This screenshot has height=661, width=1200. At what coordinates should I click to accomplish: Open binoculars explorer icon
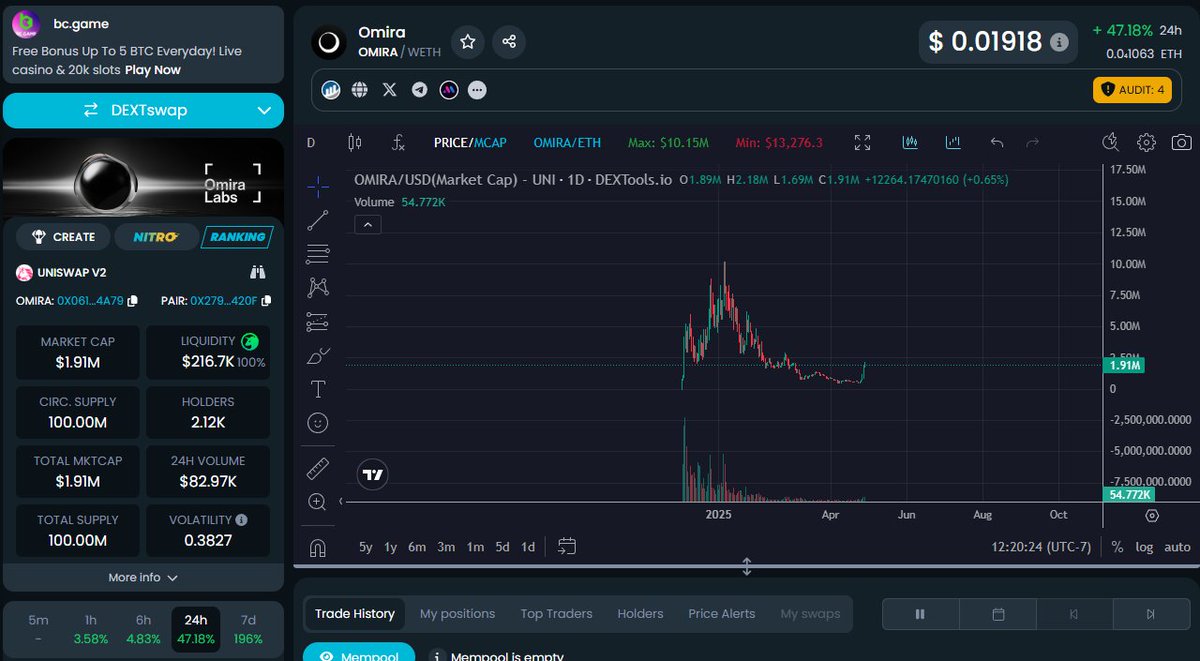click(258, 272)
